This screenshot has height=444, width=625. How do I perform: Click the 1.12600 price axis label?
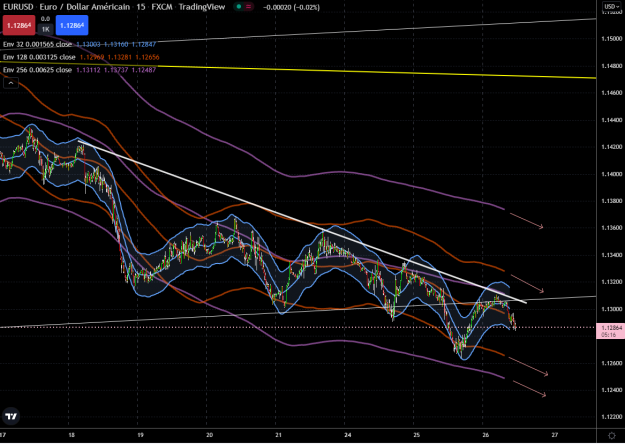[x=611, y=363]
